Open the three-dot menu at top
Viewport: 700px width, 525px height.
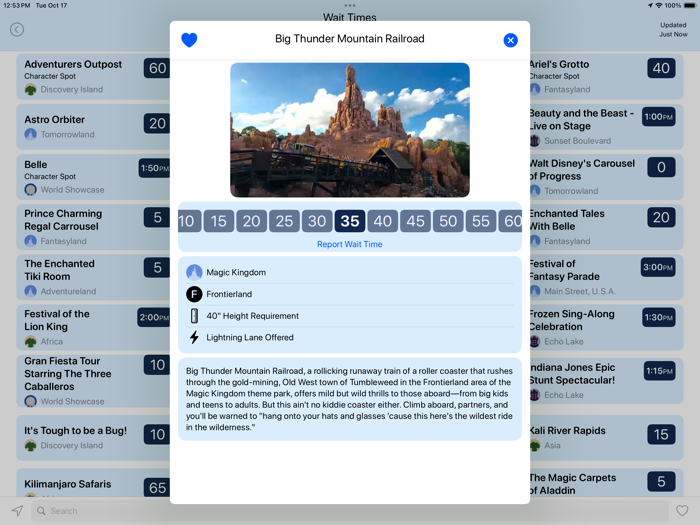[x=350, y=6]
